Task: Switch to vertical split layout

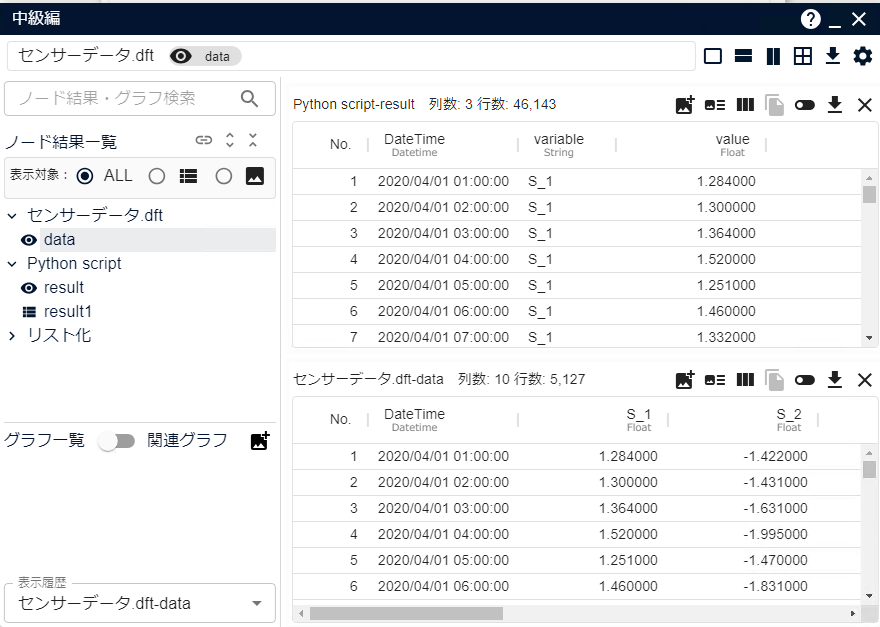Action: pyautogui.click(x=773, y=57)
